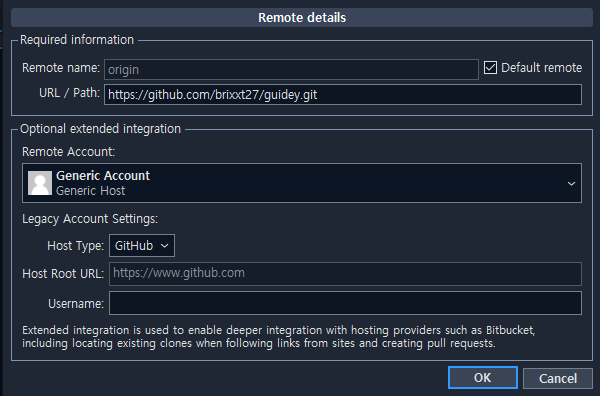
Task: Cancel the Remote details dialog
Action: tap(558, 378)
